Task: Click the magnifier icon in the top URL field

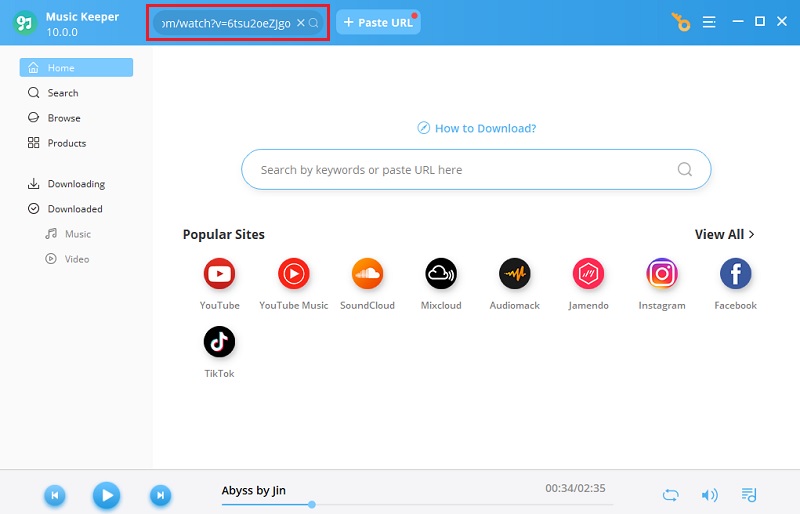Action: (314, 23)
